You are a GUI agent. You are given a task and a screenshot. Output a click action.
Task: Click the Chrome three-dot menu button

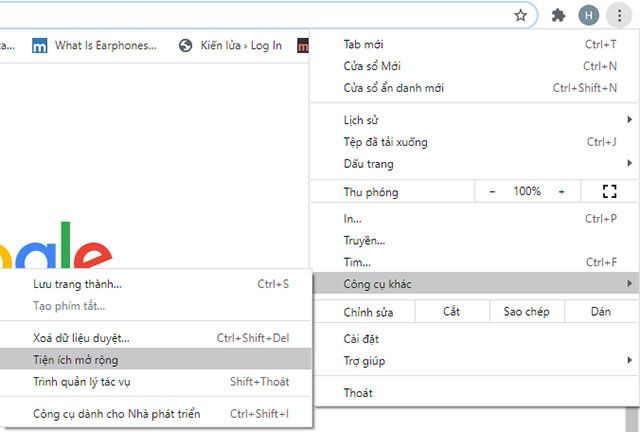619,16
